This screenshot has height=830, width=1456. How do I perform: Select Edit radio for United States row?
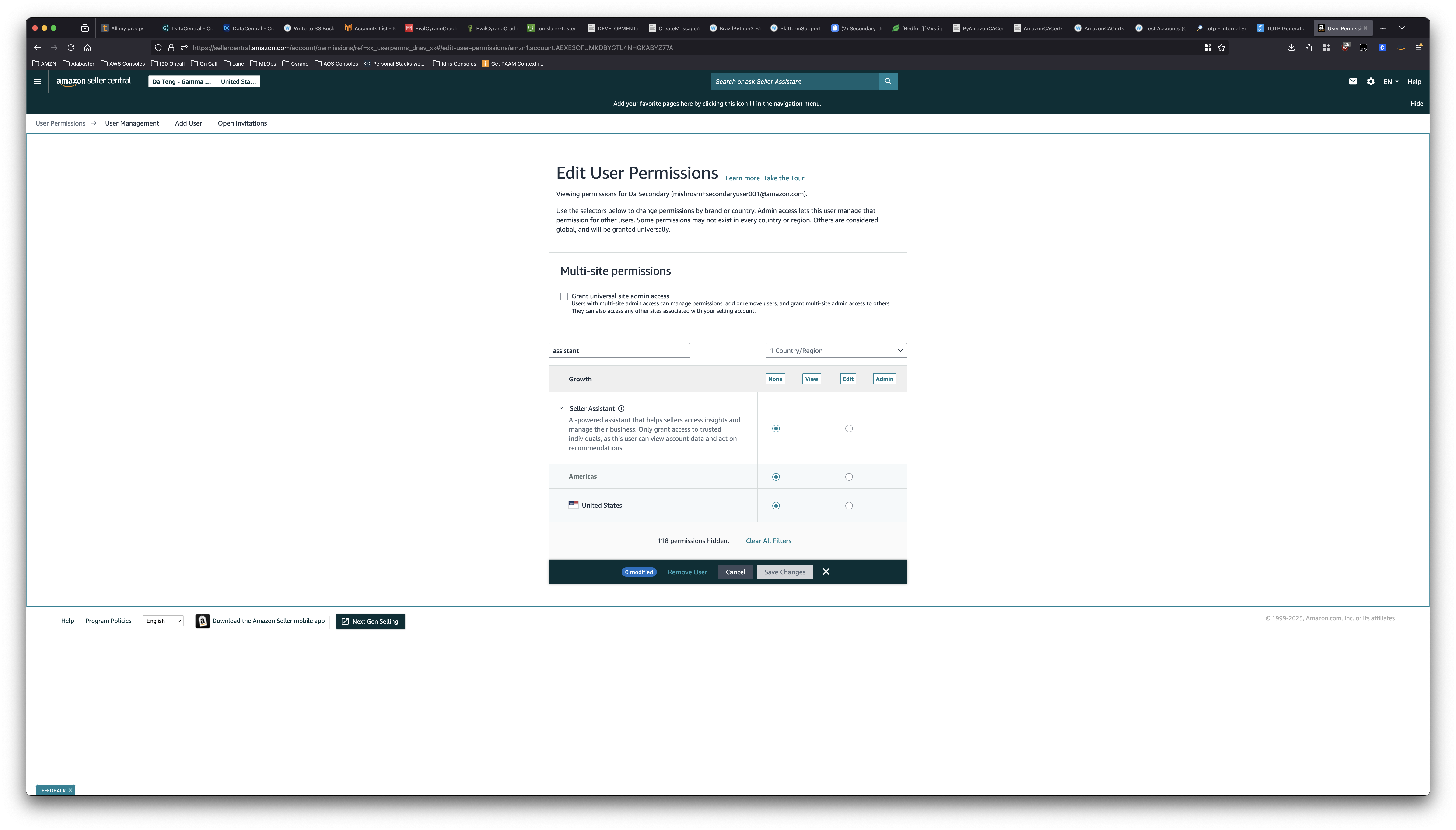[849, 506]
